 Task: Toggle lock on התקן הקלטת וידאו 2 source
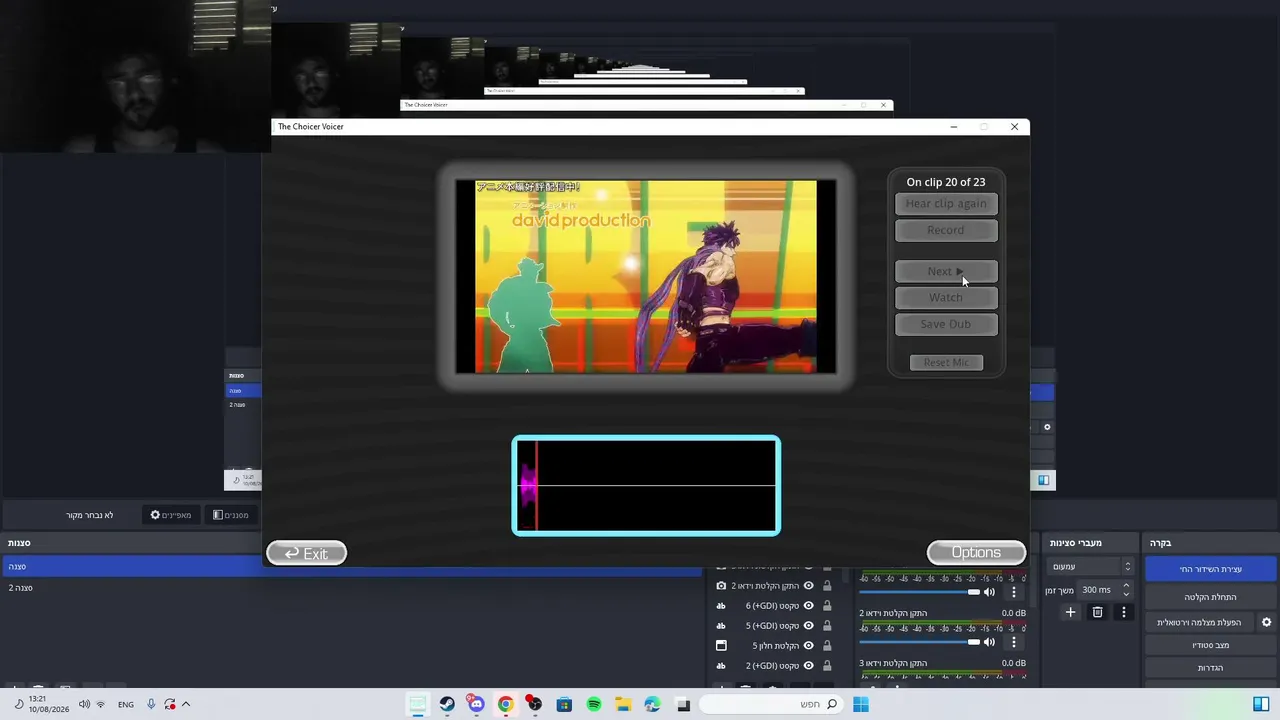pos(827,586)
